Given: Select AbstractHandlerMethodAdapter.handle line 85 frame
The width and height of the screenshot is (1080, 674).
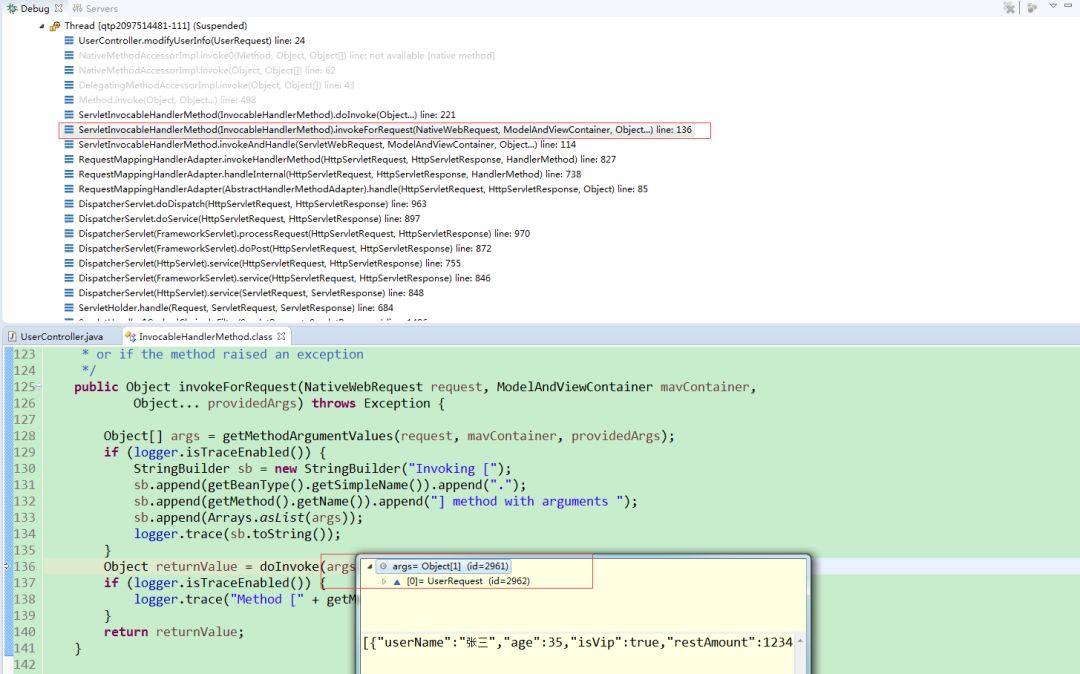Looking at the screenshot, I should tap(363, 189).
